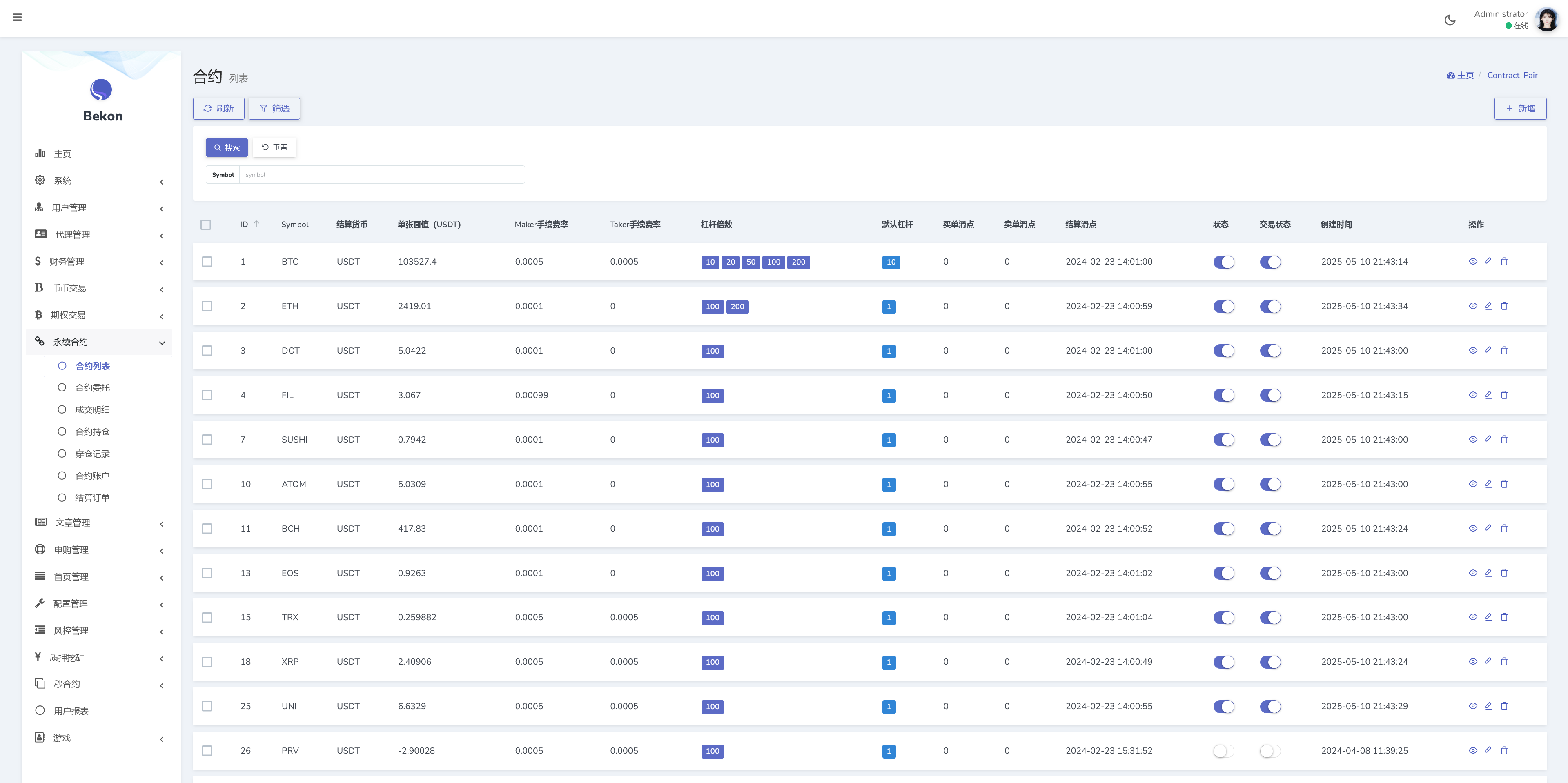Click the Symbol search input field
The height and width of the screenshot is (783, 1568).
(382, 175)
